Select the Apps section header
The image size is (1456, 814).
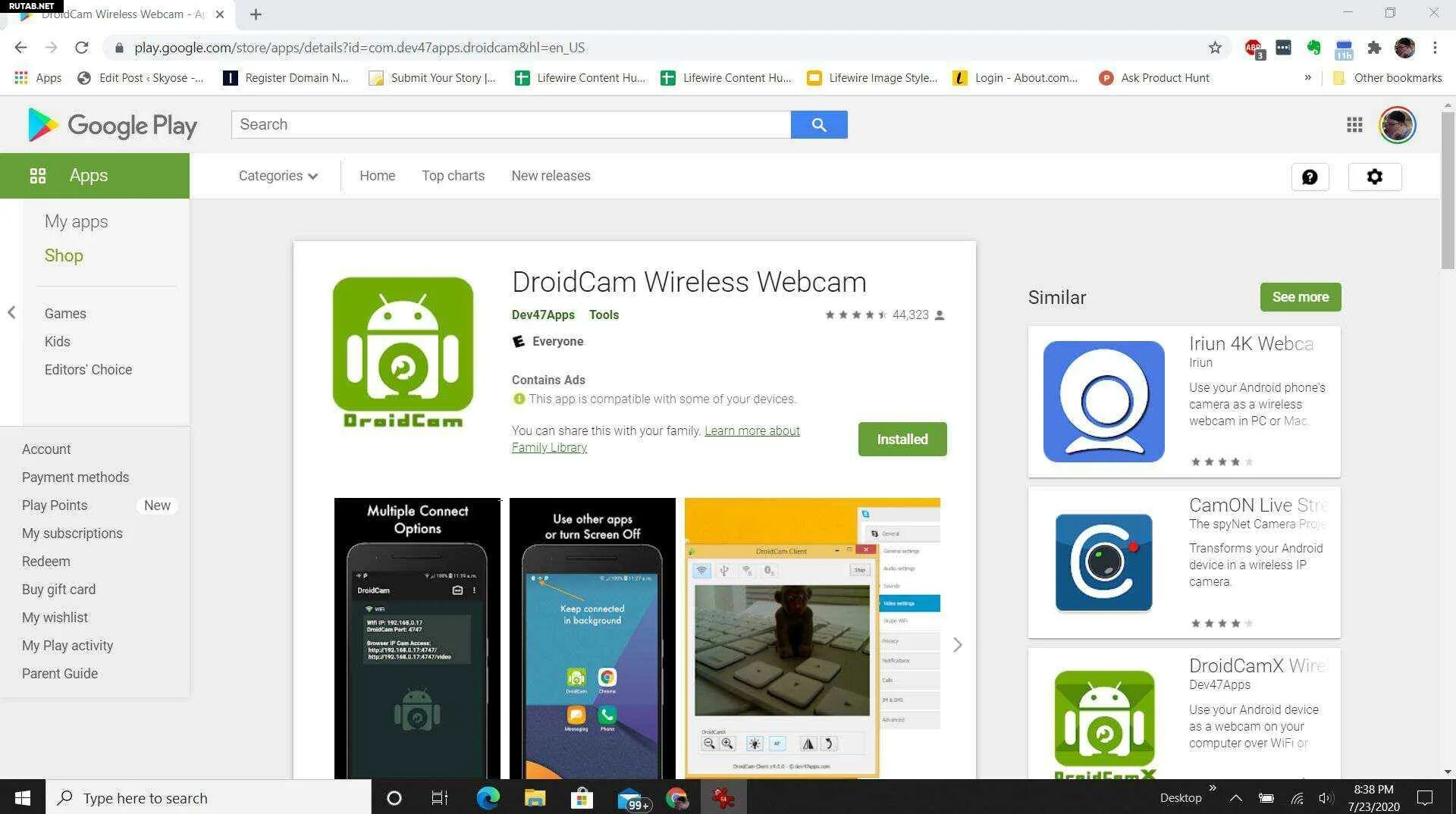[95, 175]
